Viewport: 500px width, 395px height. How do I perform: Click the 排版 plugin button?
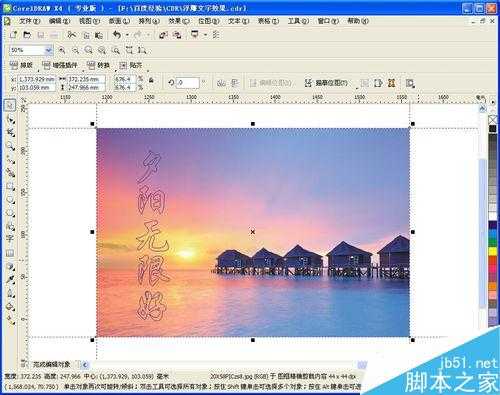coord(21,65)
